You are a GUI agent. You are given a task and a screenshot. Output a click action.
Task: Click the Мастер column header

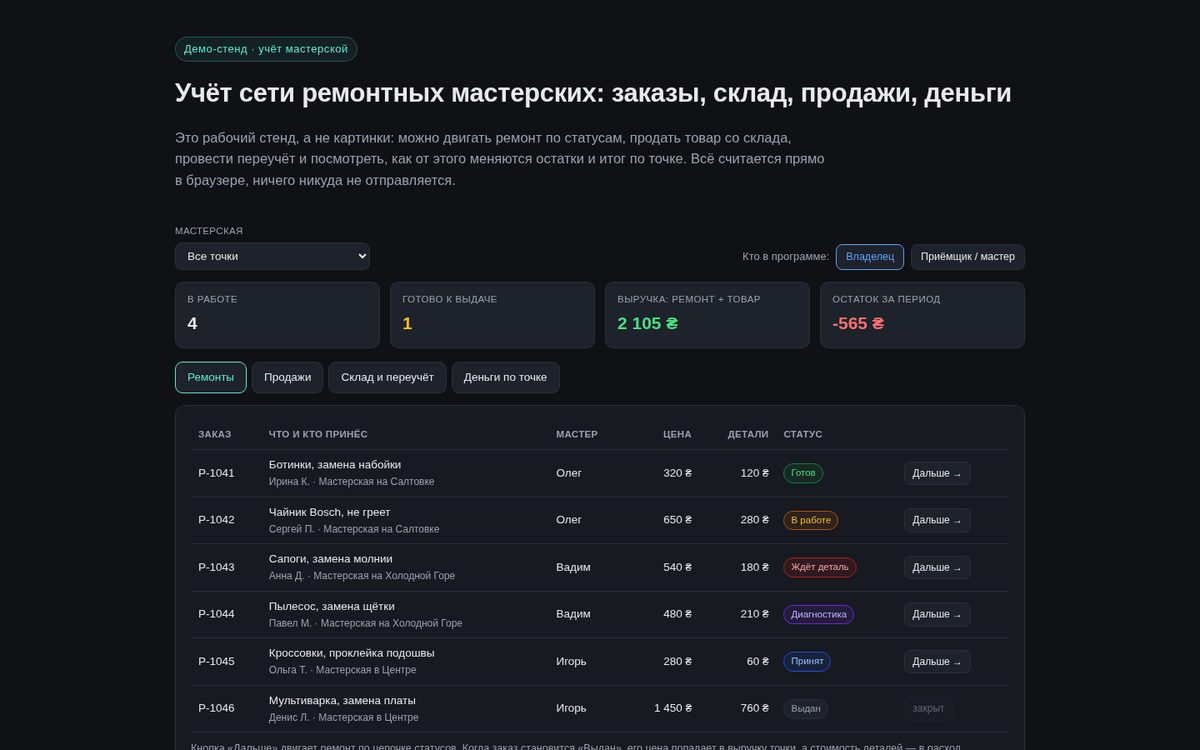(x=577, y=434)
